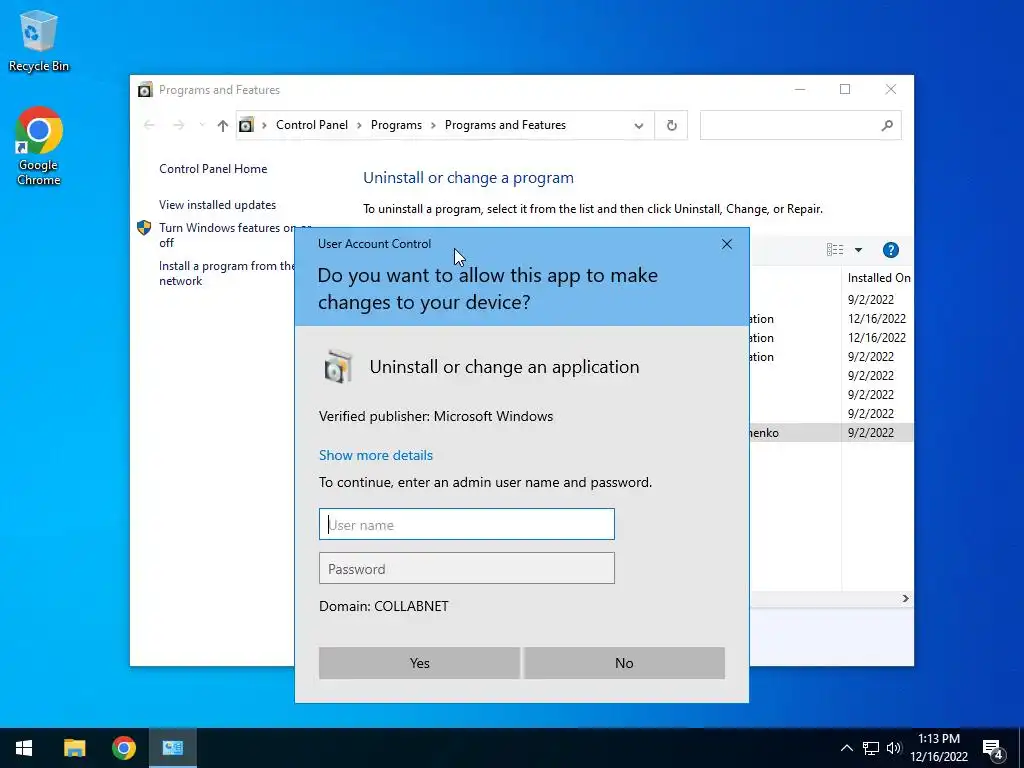Sort by the Installed On column header
The image size is (1024, 768).
[x=878, y=278]
